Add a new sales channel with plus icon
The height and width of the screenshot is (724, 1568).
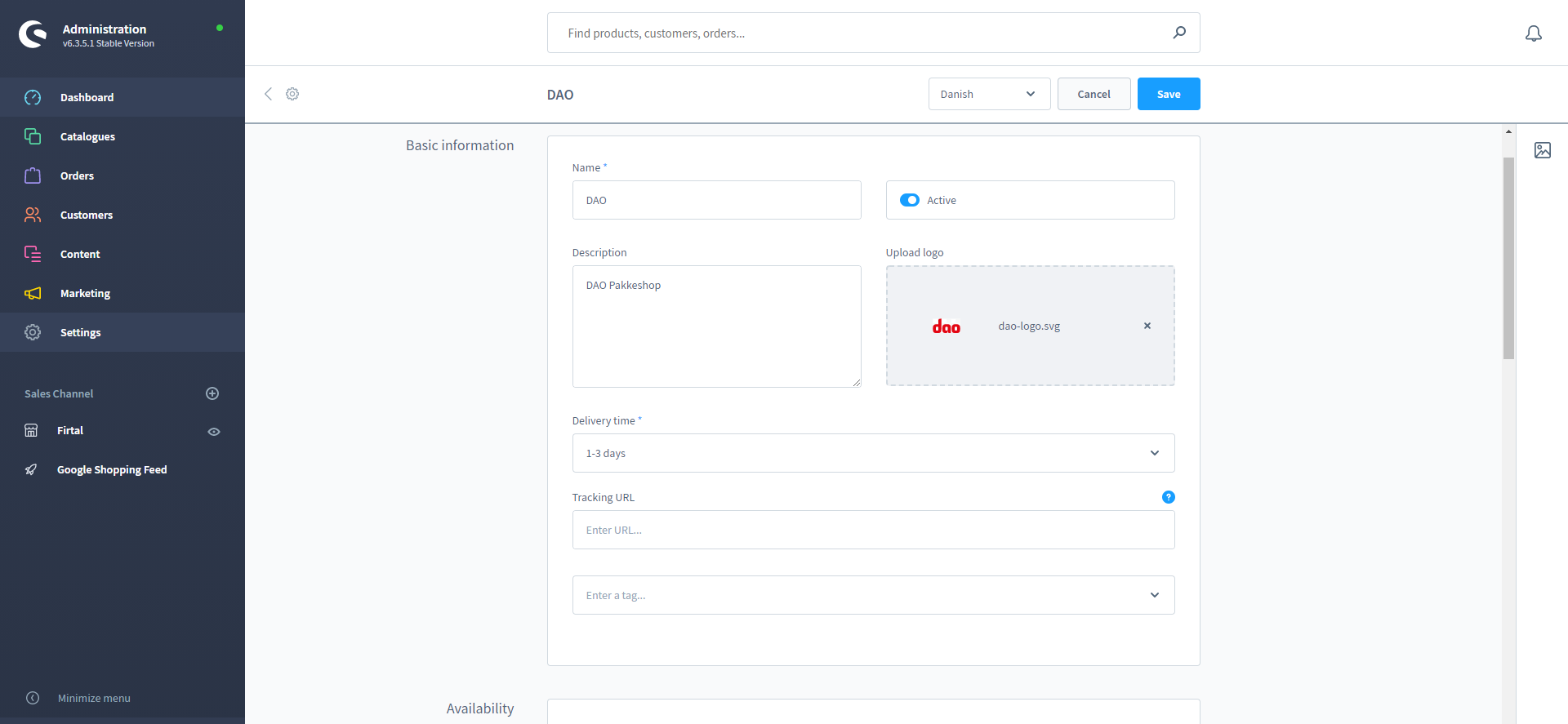tap(212, 393)
